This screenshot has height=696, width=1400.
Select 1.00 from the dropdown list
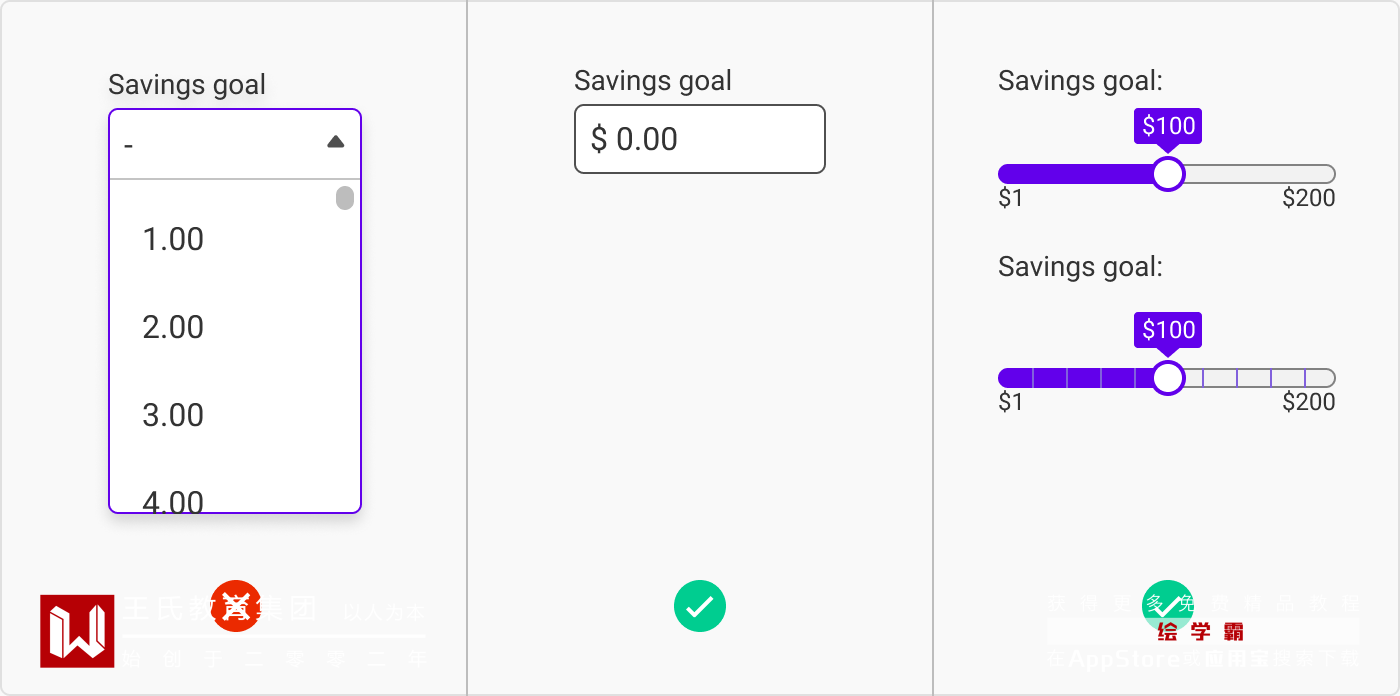173,240
